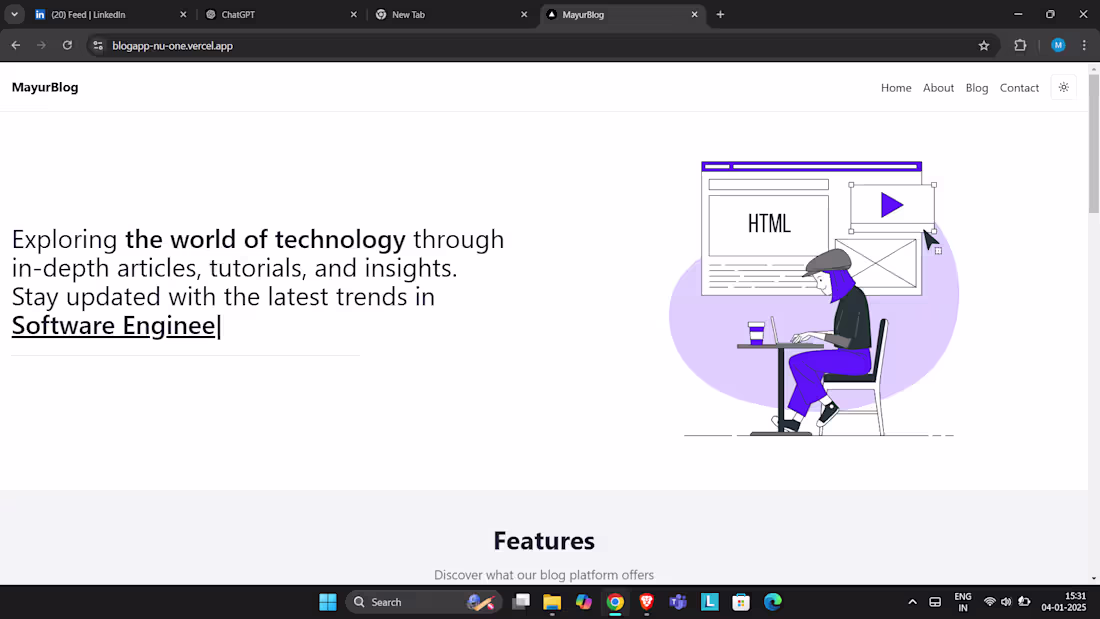This screenshot has width=1100, height=619.
Task: Open a new tab with the plus button
Action: click(x=720, y=14)
